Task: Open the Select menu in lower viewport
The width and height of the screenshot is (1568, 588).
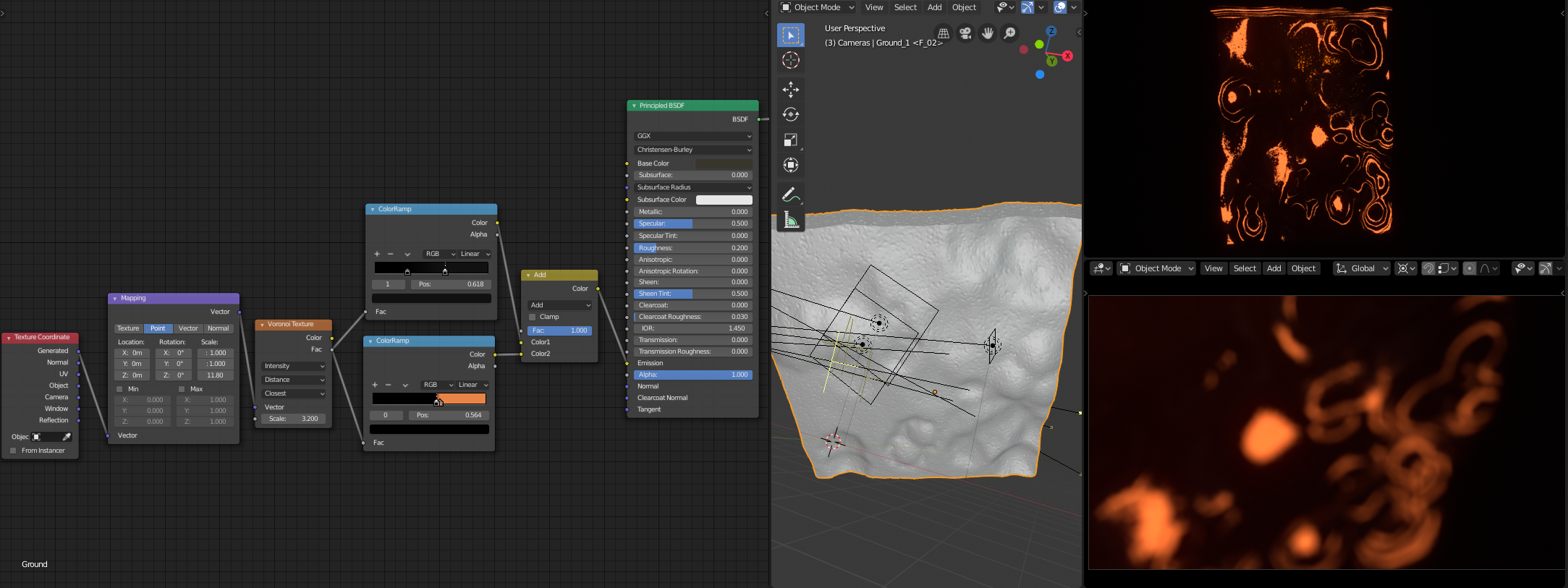Action: tap(1245, 268)
